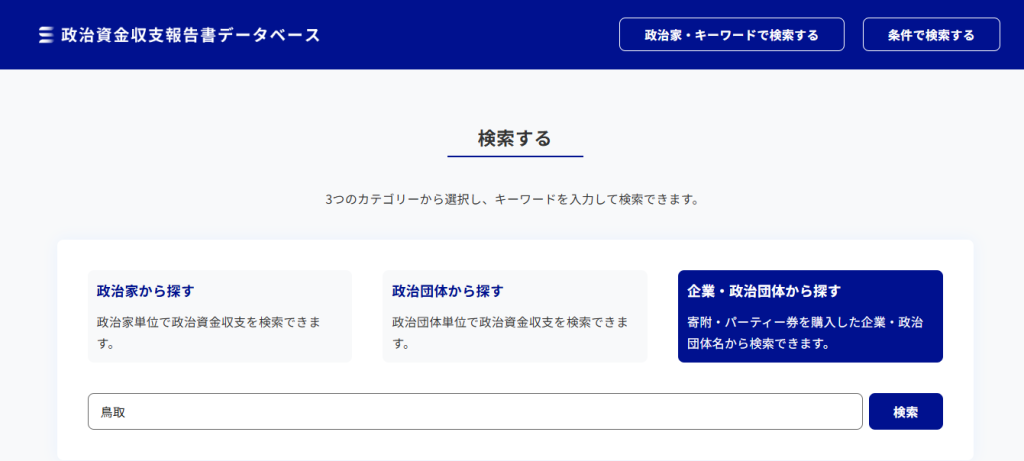The height and width of the screenshot is (461, 1024).
Task: Open the 条件で検索する header button
Action: pyautogui.click(x=930, y=35)
